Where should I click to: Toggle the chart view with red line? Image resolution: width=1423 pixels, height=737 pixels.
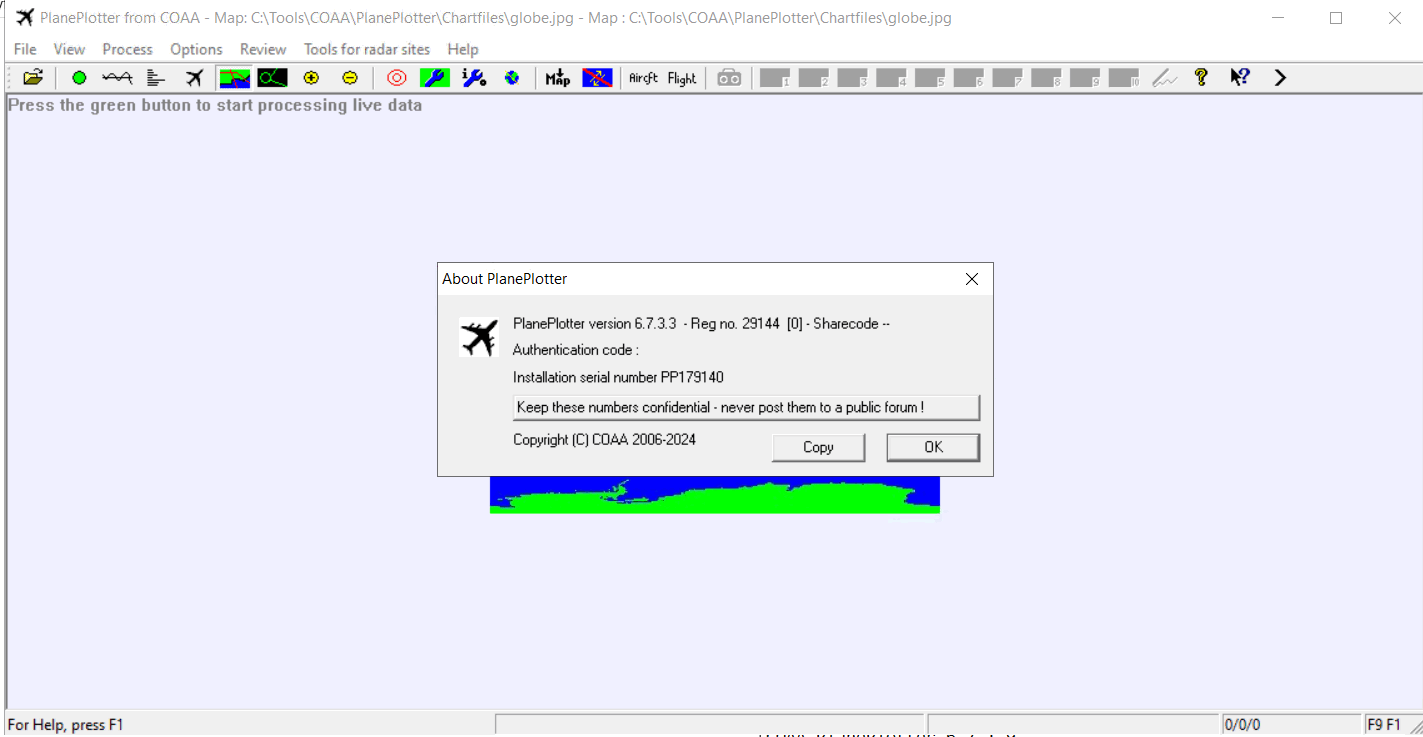click(x=235, y=78)
